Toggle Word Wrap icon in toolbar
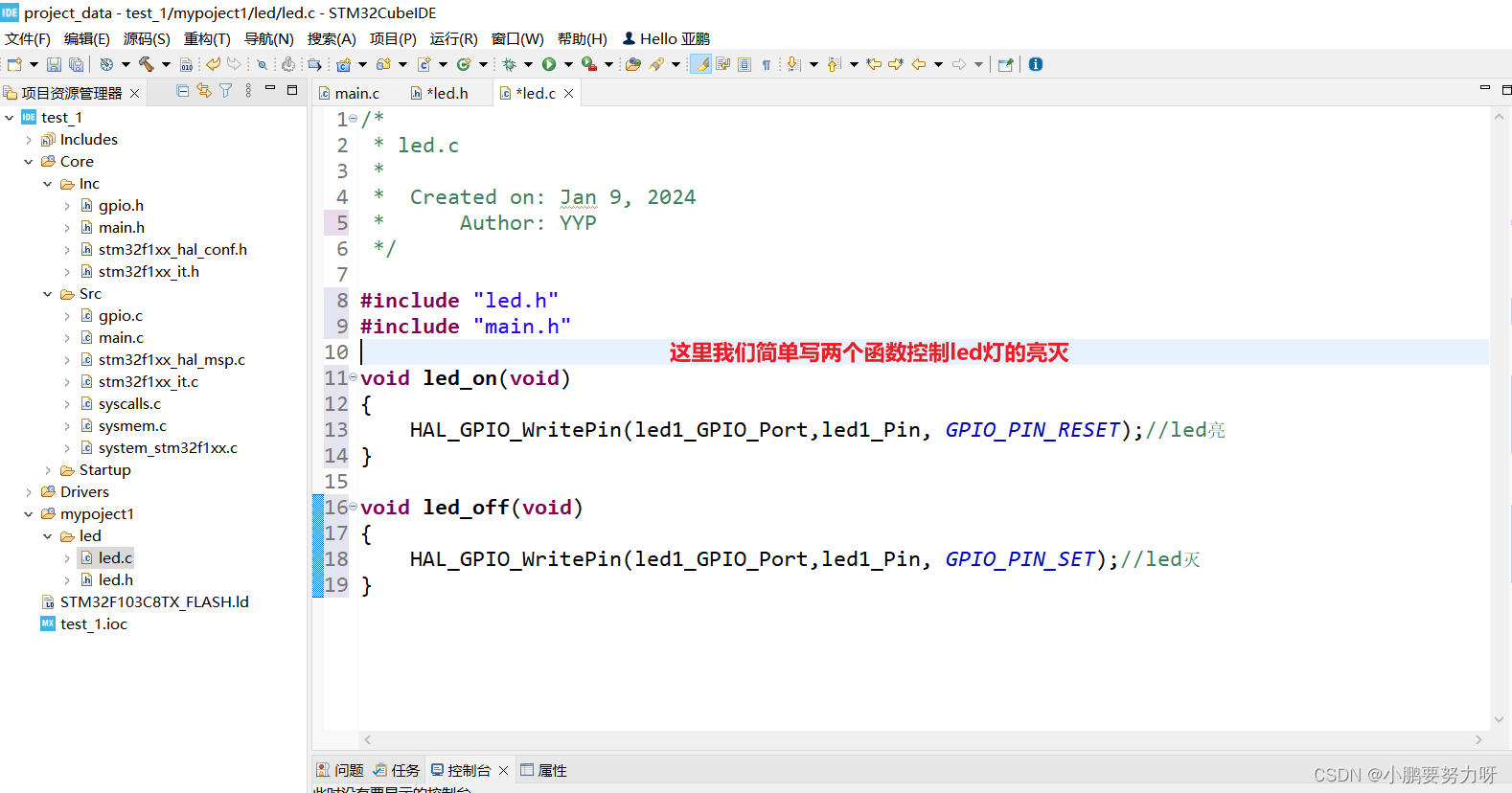The height and width of the screenshot is (793, 1512). pos(722,64)
